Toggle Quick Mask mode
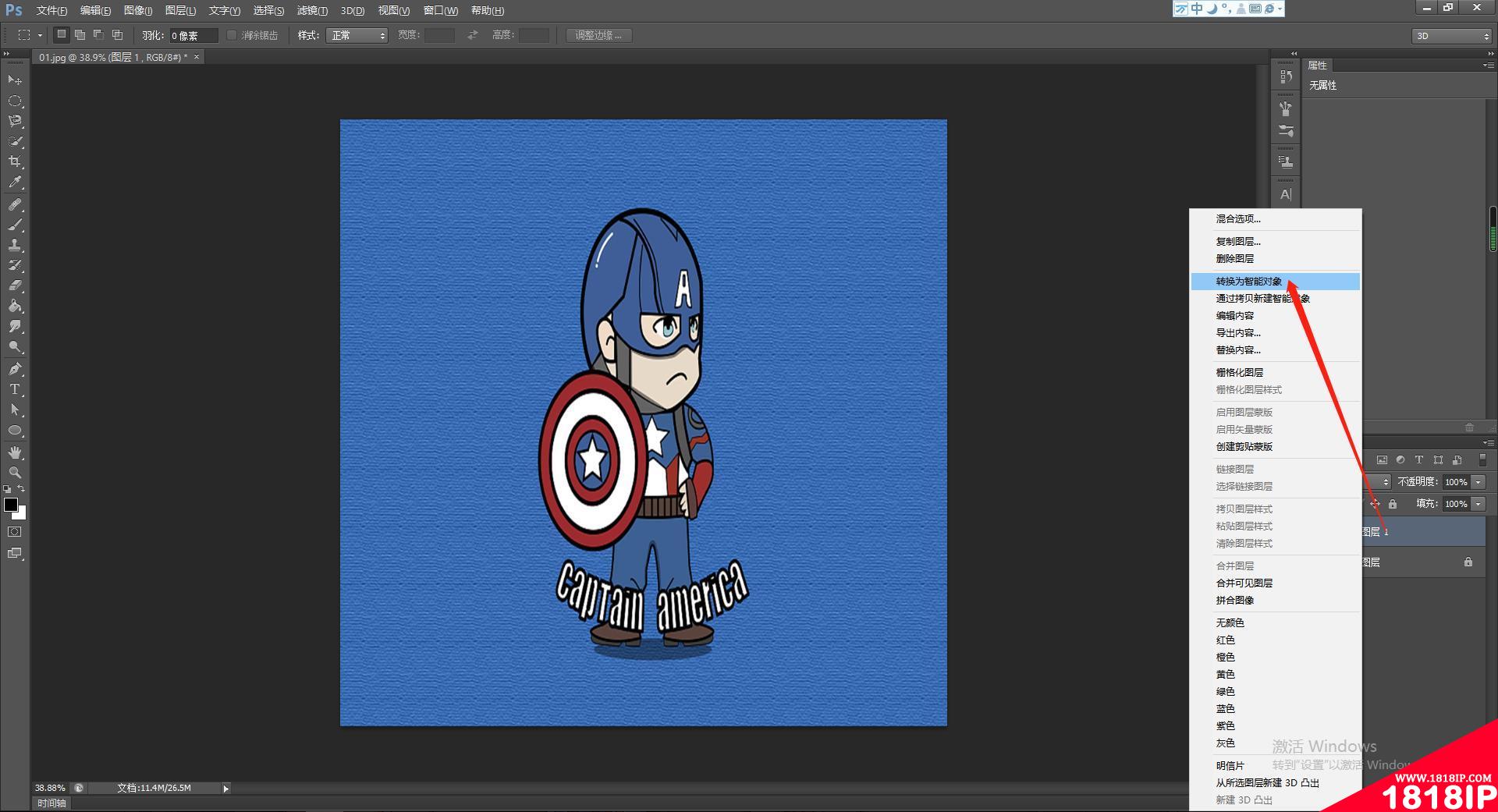 (x=15, y=532)
